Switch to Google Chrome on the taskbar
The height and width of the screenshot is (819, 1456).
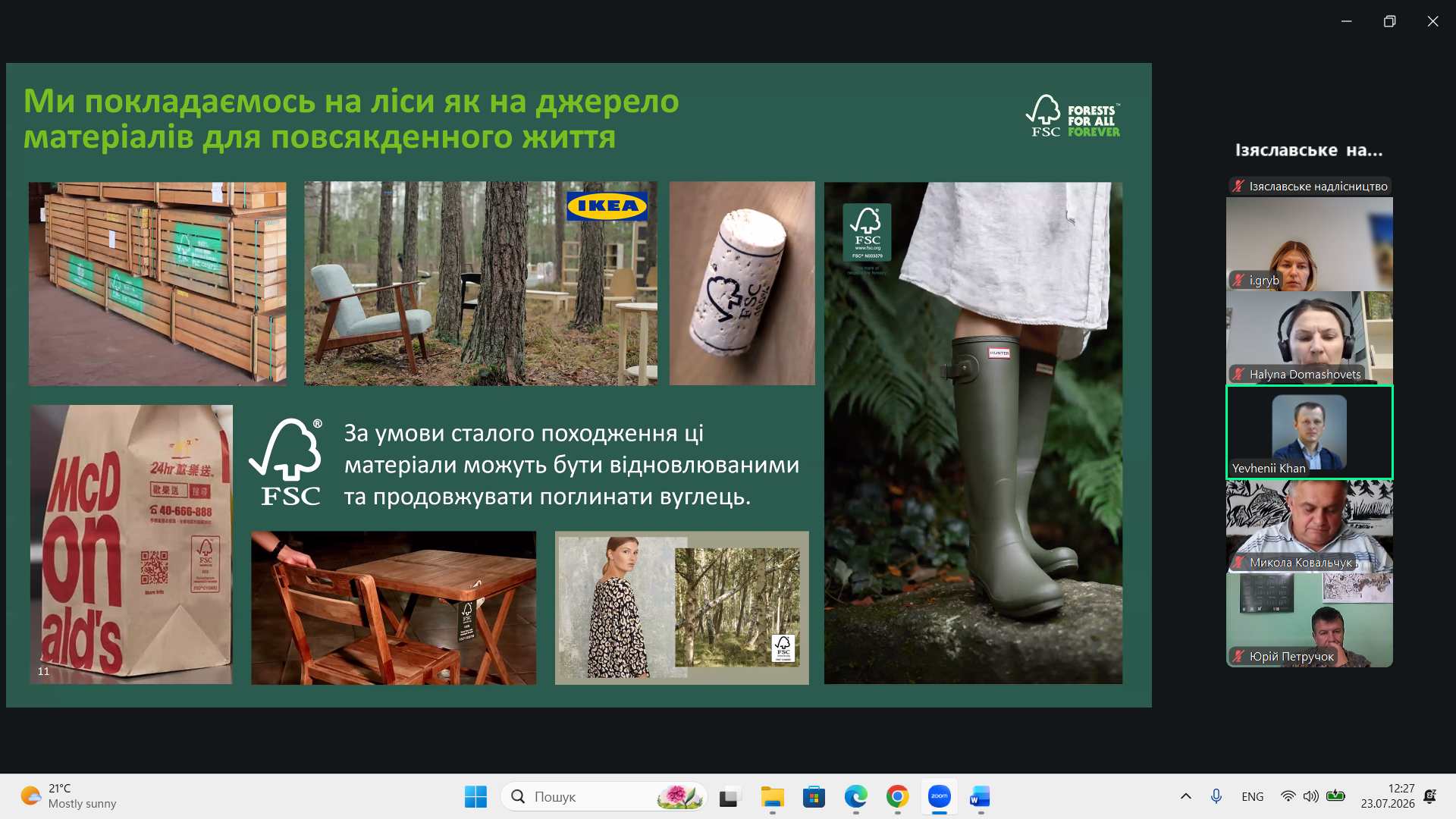point(897,796)
